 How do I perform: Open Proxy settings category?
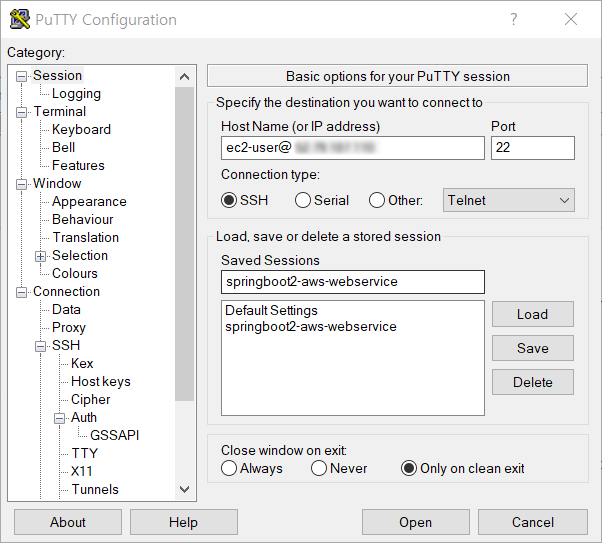click(x=69, y=328)
